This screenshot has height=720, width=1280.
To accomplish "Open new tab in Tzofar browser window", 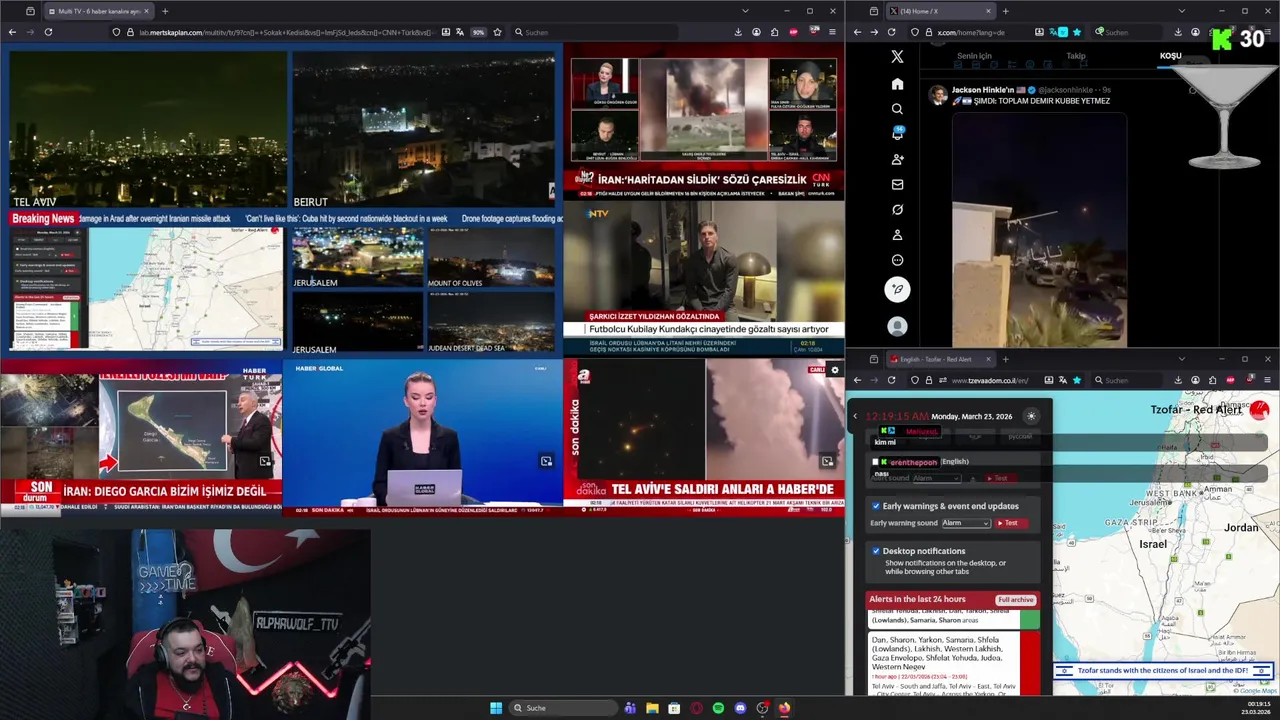I will point(1006,359).
